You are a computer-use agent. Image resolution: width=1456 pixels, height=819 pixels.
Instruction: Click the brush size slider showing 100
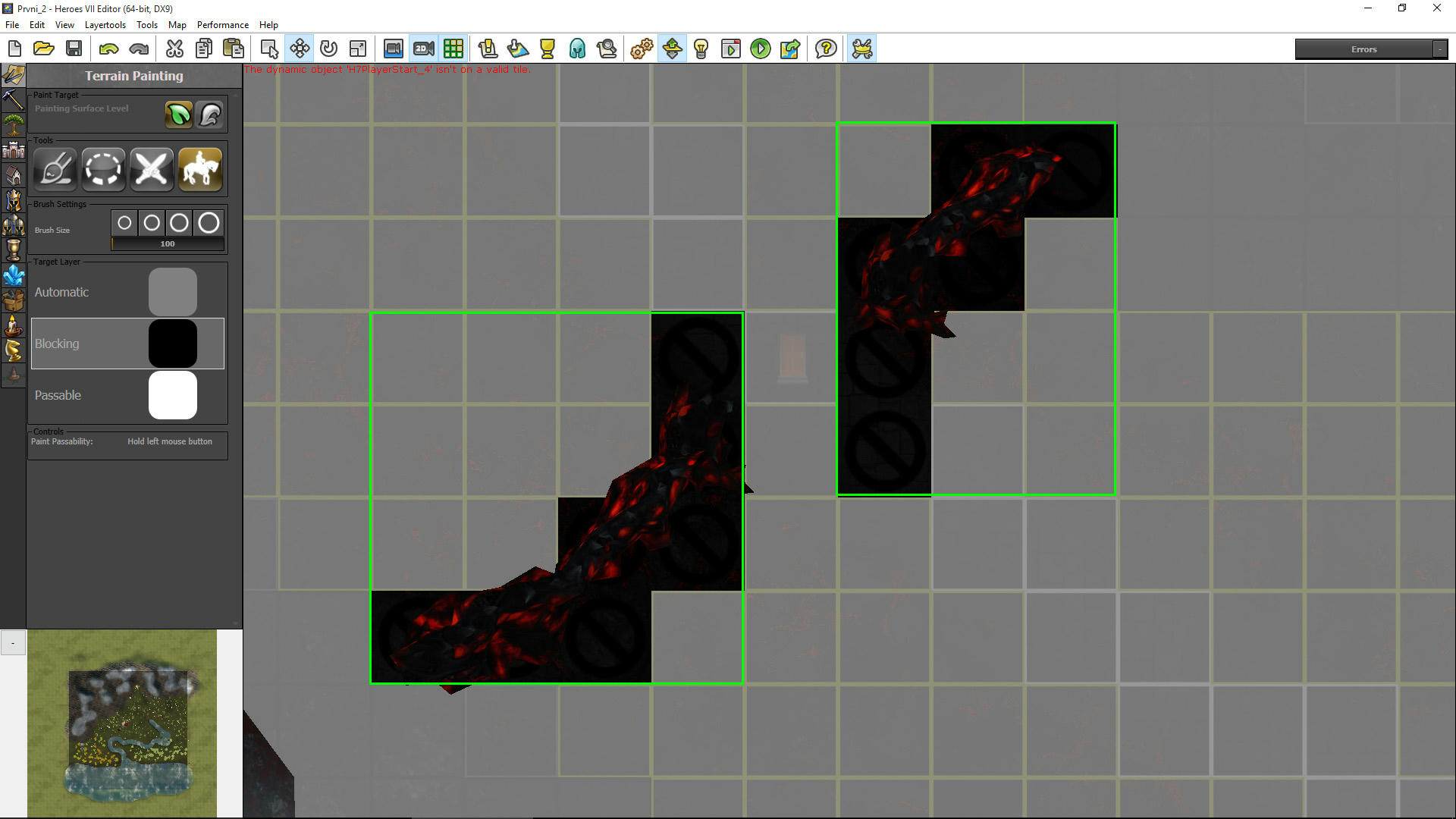click(168, 244)
